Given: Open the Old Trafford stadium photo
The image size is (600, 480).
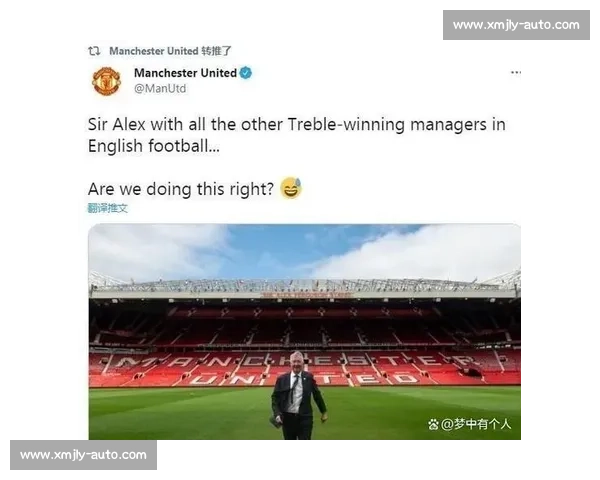Looking at the screenshot, I should tap(305, 331).
